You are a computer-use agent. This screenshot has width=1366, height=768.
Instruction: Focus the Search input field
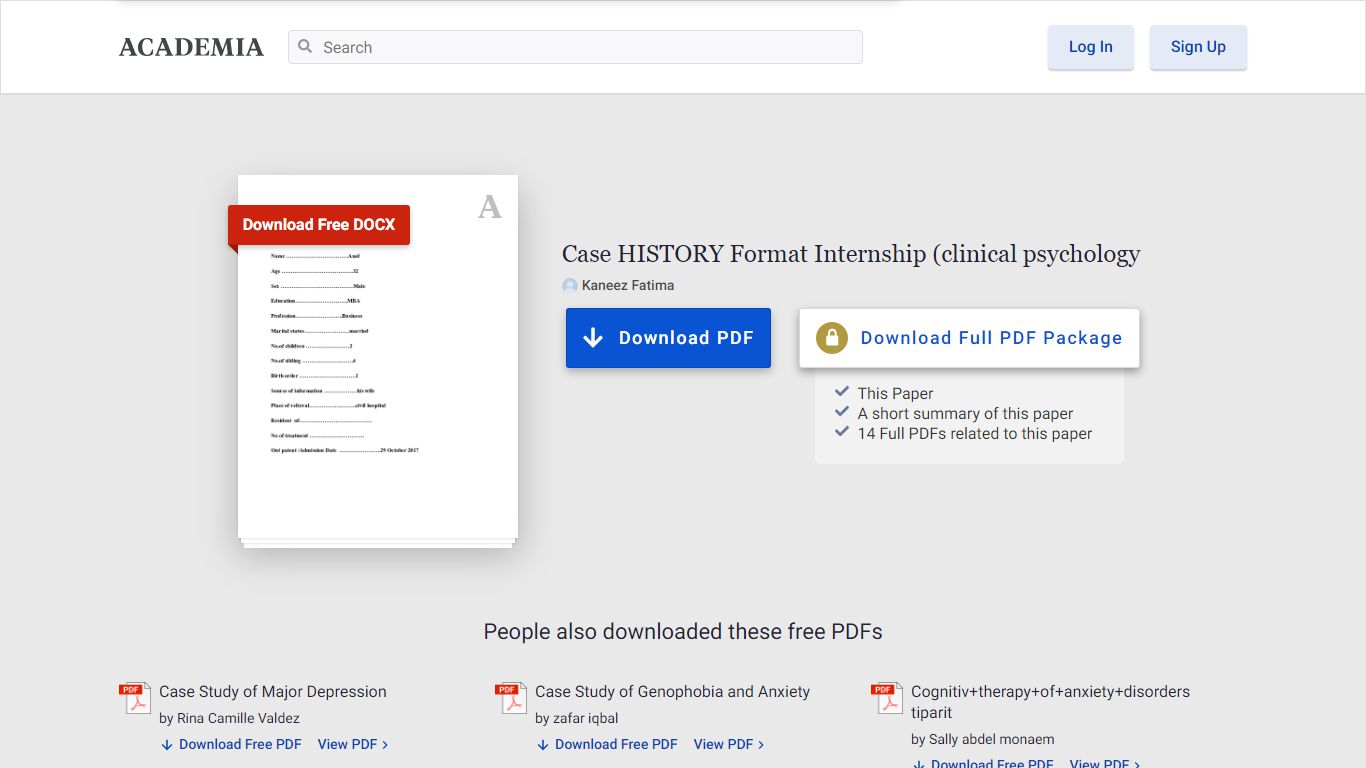tap(575, 47)
